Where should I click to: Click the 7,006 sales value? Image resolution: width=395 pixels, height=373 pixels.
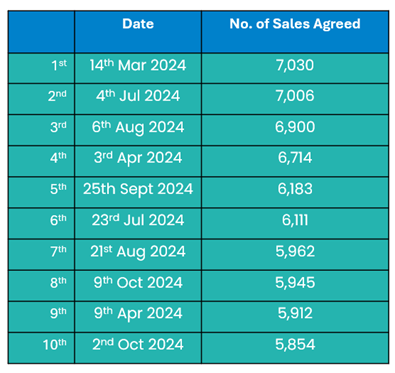point(295,96)
